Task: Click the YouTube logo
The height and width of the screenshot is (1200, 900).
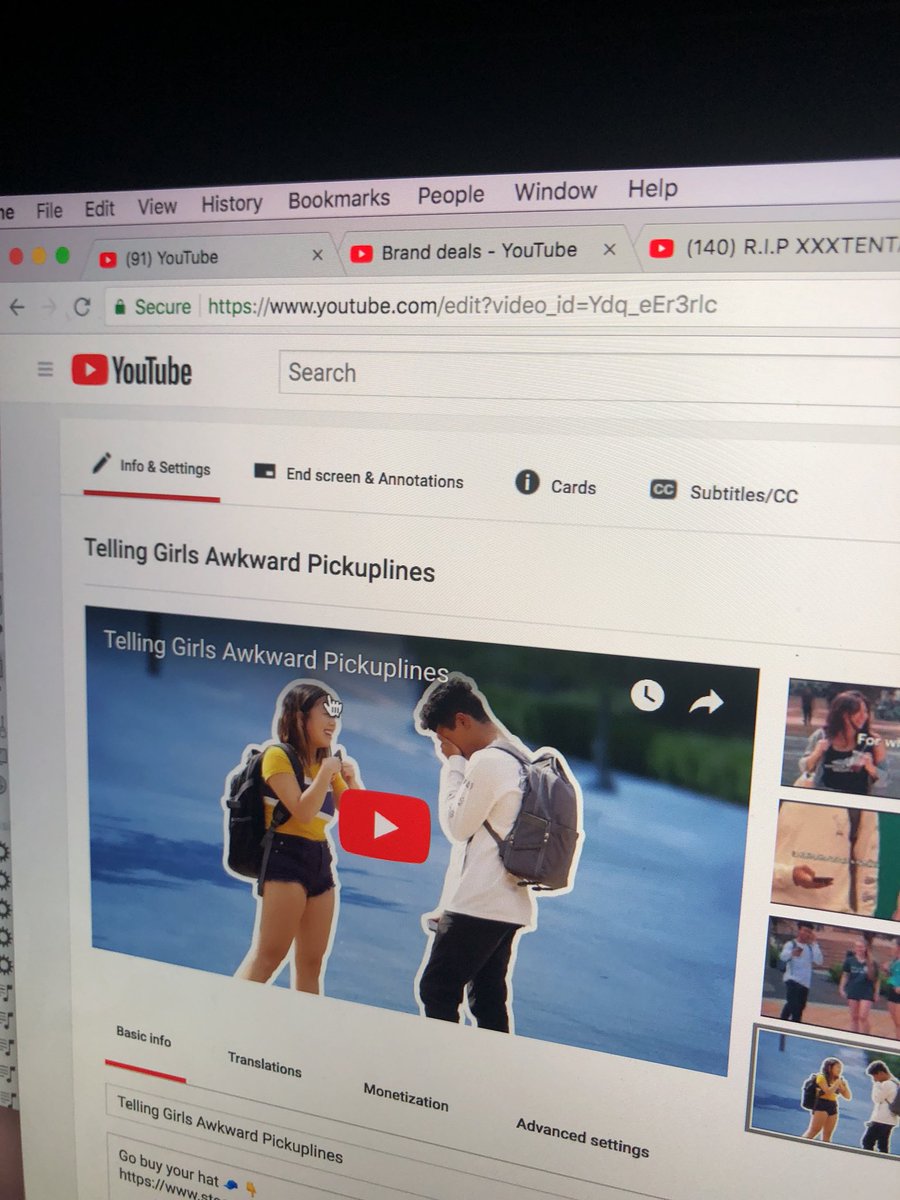Action: point(131,371)
